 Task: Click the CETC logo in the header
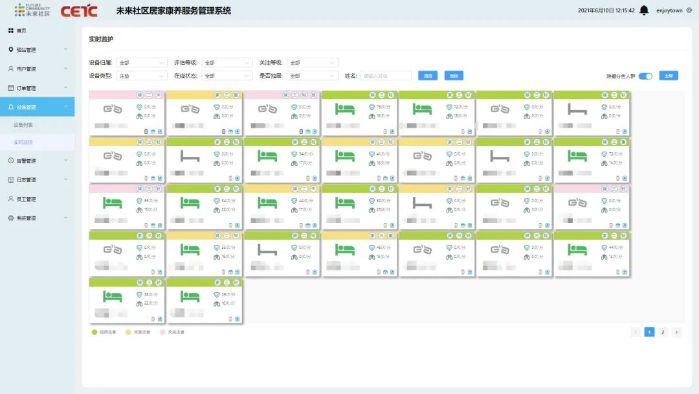pyautogui.click(x=79, y=11)
